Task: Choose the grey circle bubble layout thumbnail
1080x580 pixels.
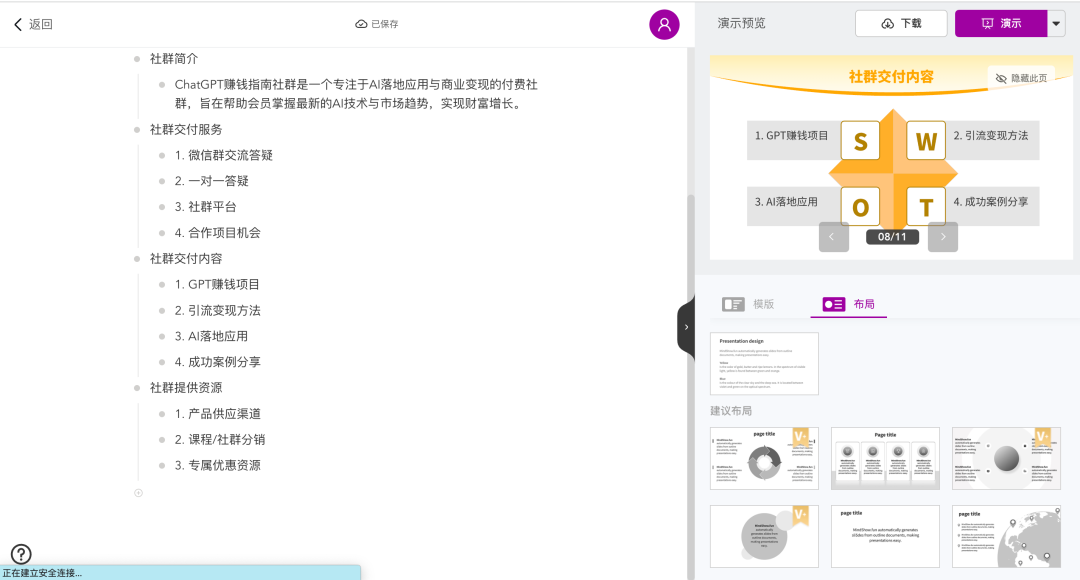Action: pyautogui.click(x=765, y=536)
